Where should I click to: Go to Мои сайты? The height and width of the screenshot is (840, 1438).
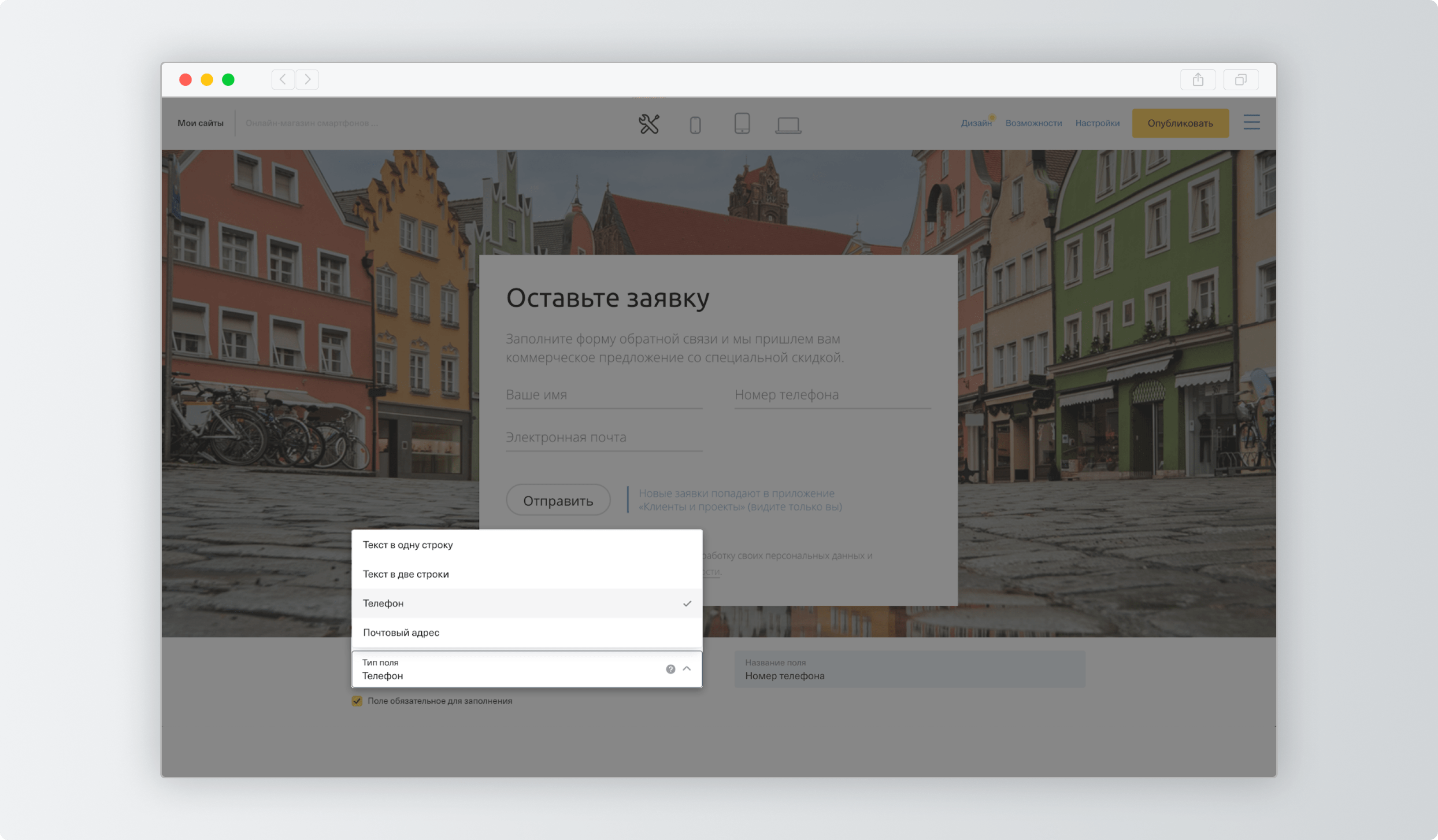pyautogui.click(x=200, y=123)
